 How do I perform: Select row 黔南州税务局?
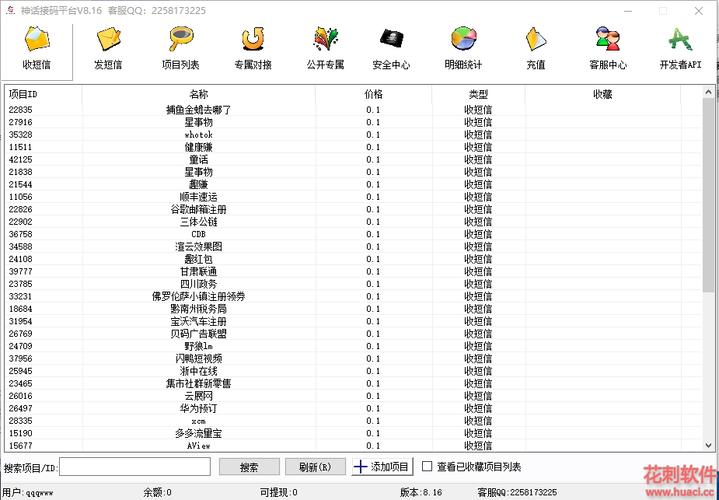353,309
